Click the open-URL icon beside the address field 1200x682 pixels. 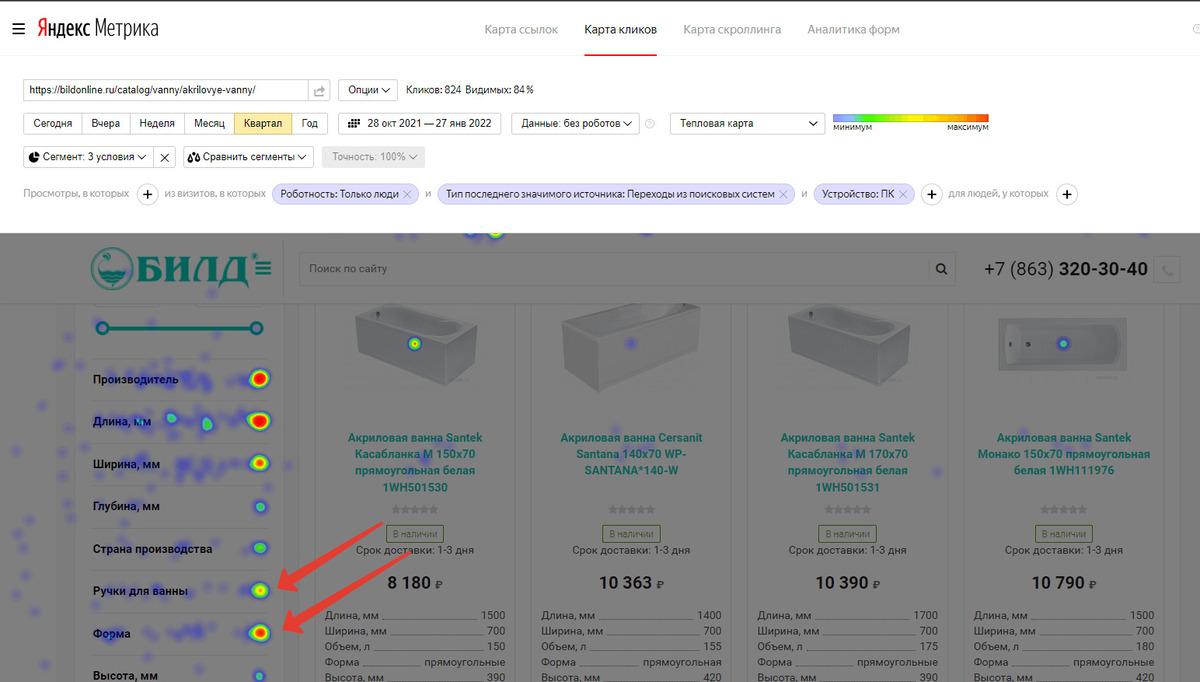tap(319, 90)
